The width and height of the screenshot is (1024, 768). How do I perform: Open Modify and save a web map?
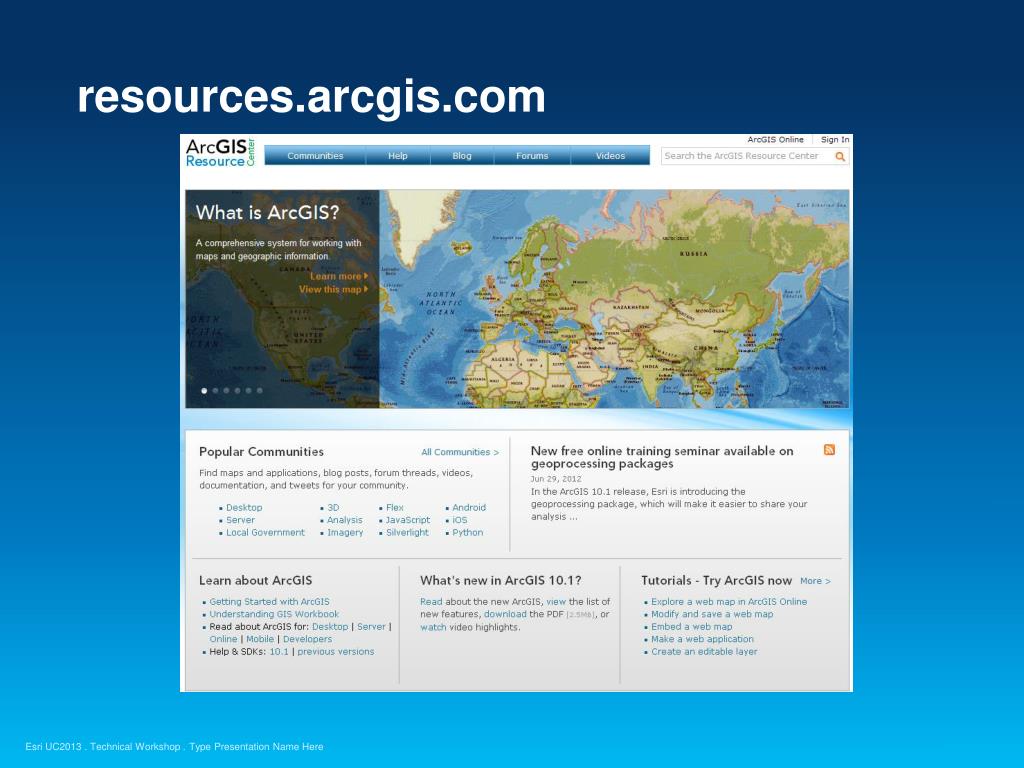712,614
